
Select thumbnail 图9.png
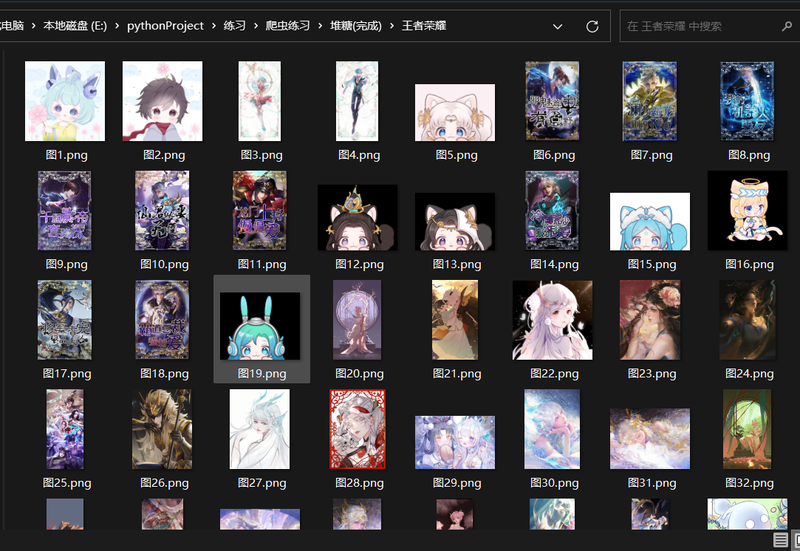coord(65,210)
